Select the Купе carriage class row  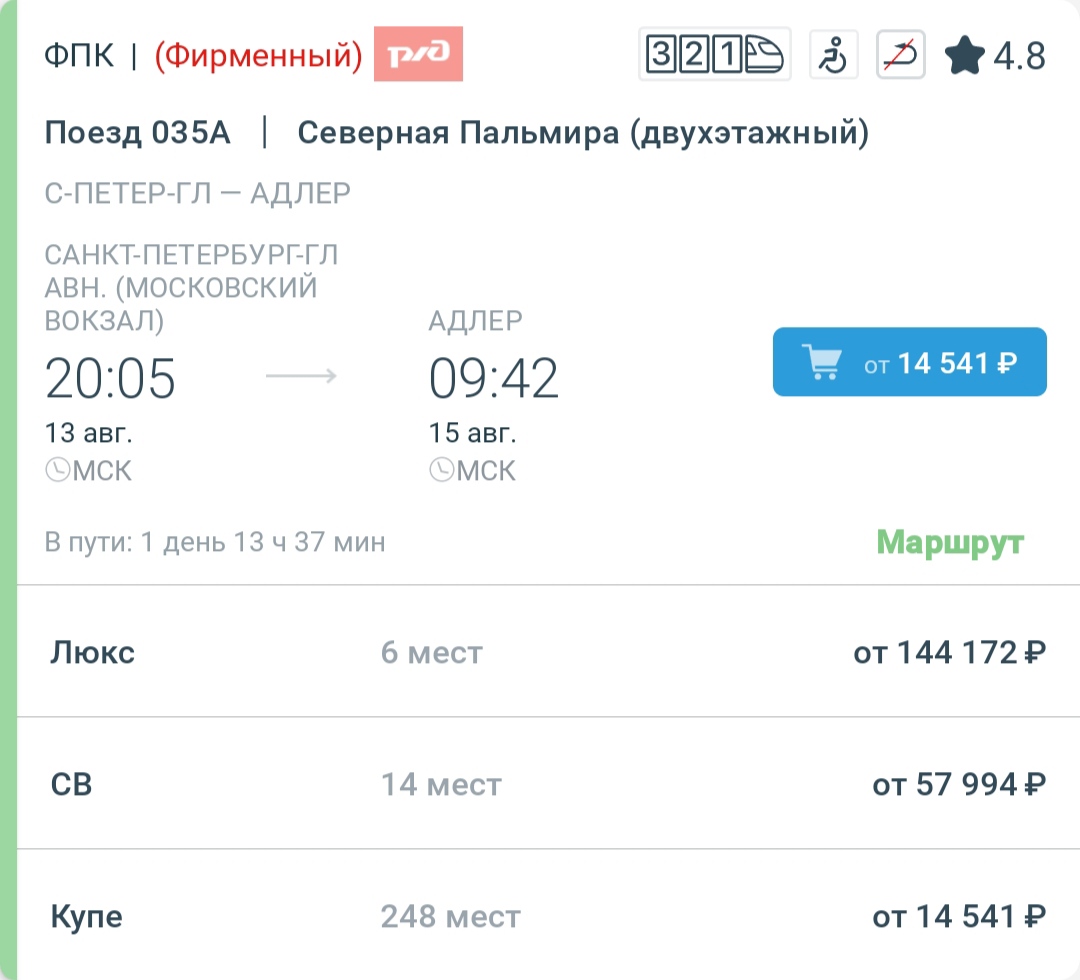(548, 916)
